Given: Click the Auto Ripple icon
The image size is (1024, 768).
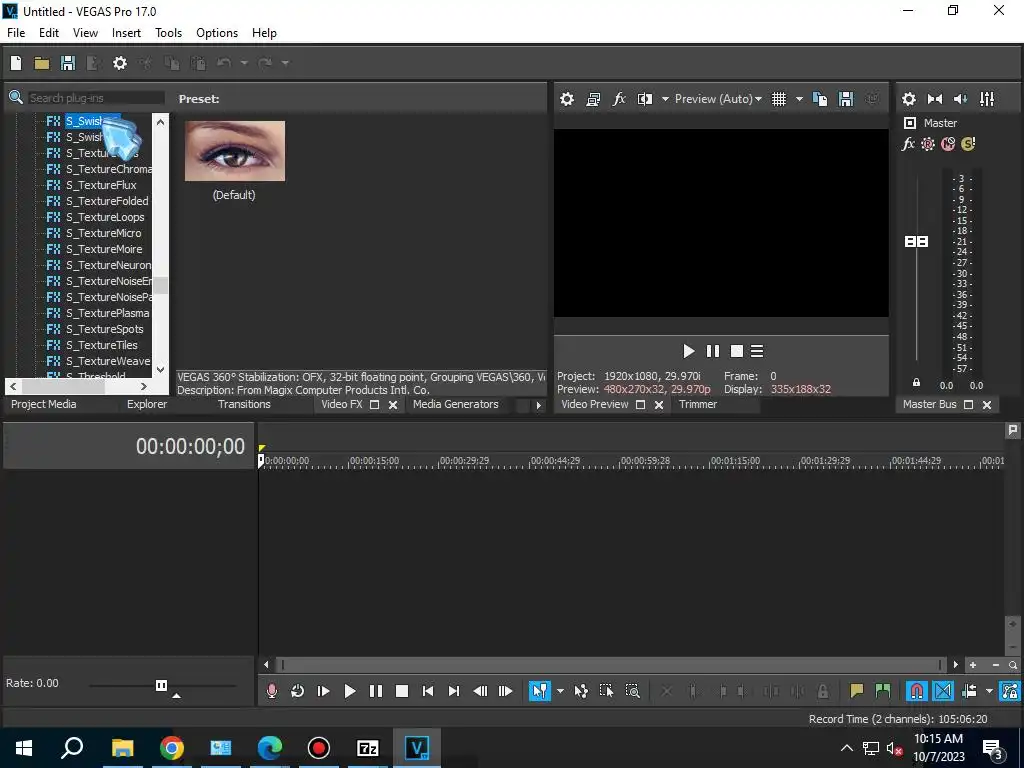Looking at the screenshot, I should pyautogui.click(x=969, y=691).
